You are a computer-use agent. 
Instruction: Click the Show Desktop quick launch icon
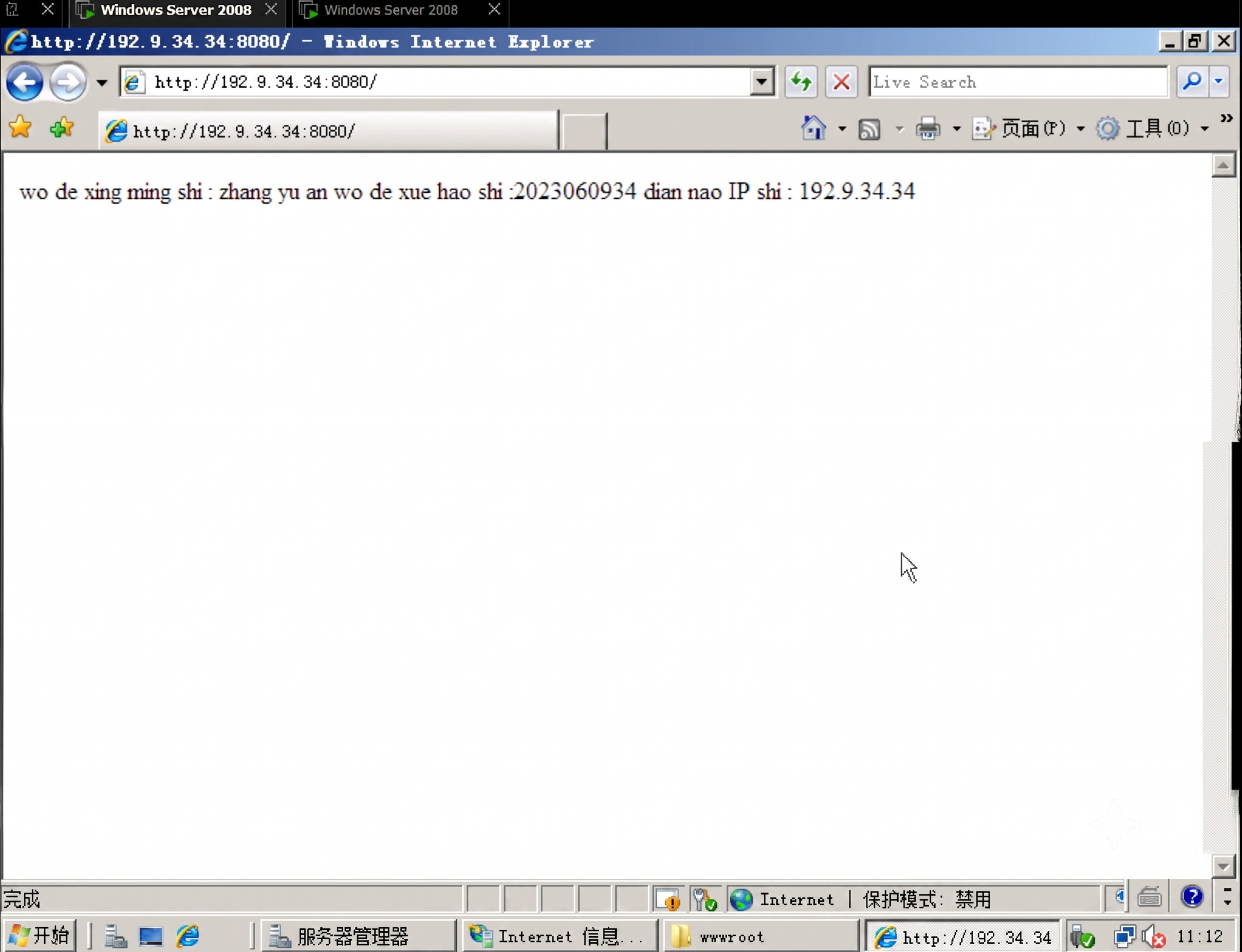pyautogui.click(x=151, y=936)
